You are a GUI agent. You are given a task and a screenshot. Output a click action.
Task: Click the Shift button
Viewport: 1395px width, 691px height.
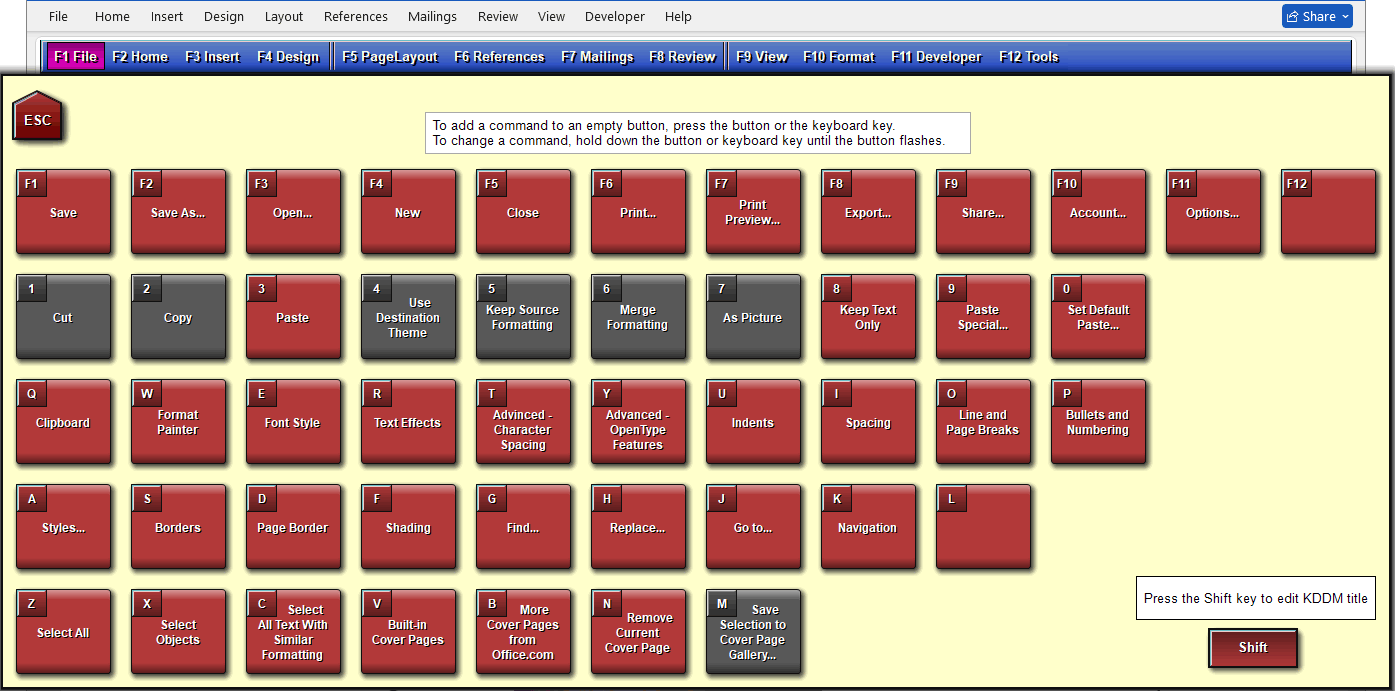(1253, 647)
